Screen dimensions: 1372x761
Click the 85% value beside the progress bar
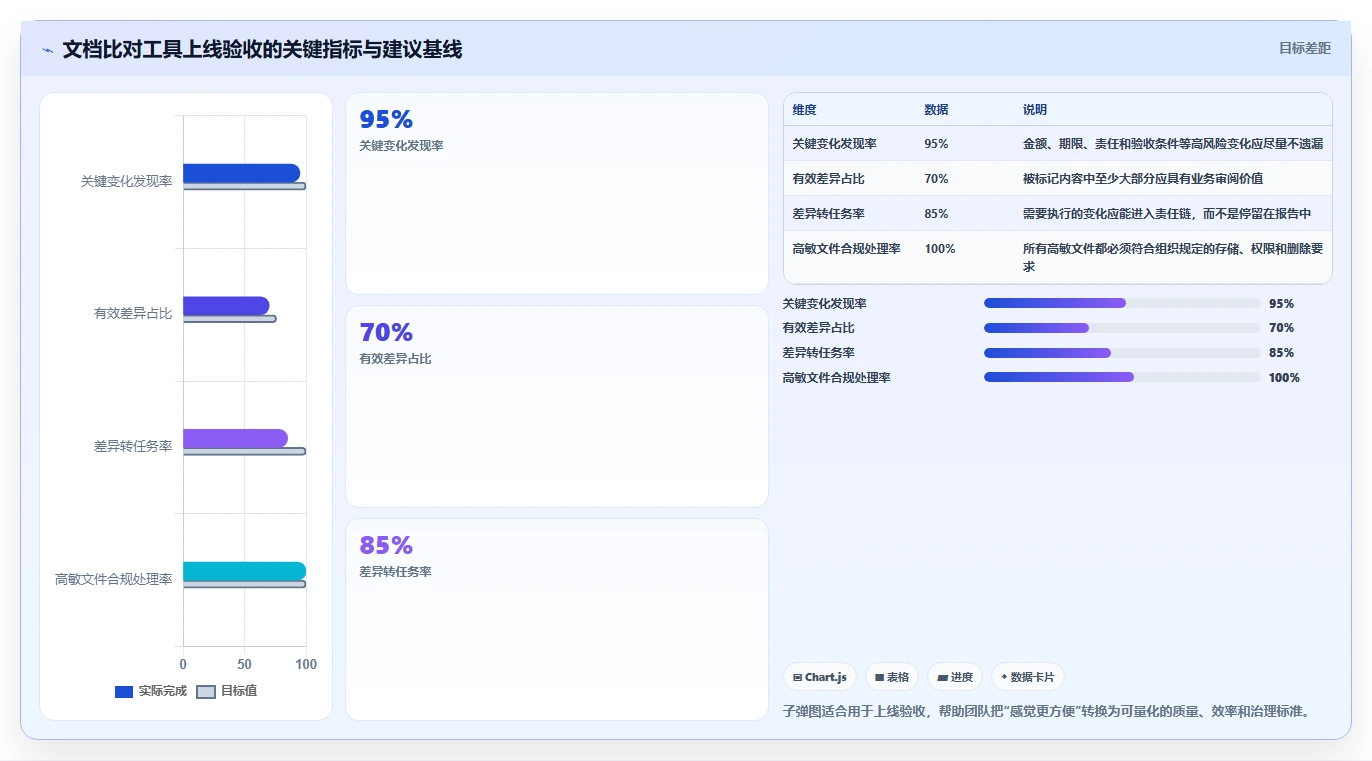tap(1281, 353)
